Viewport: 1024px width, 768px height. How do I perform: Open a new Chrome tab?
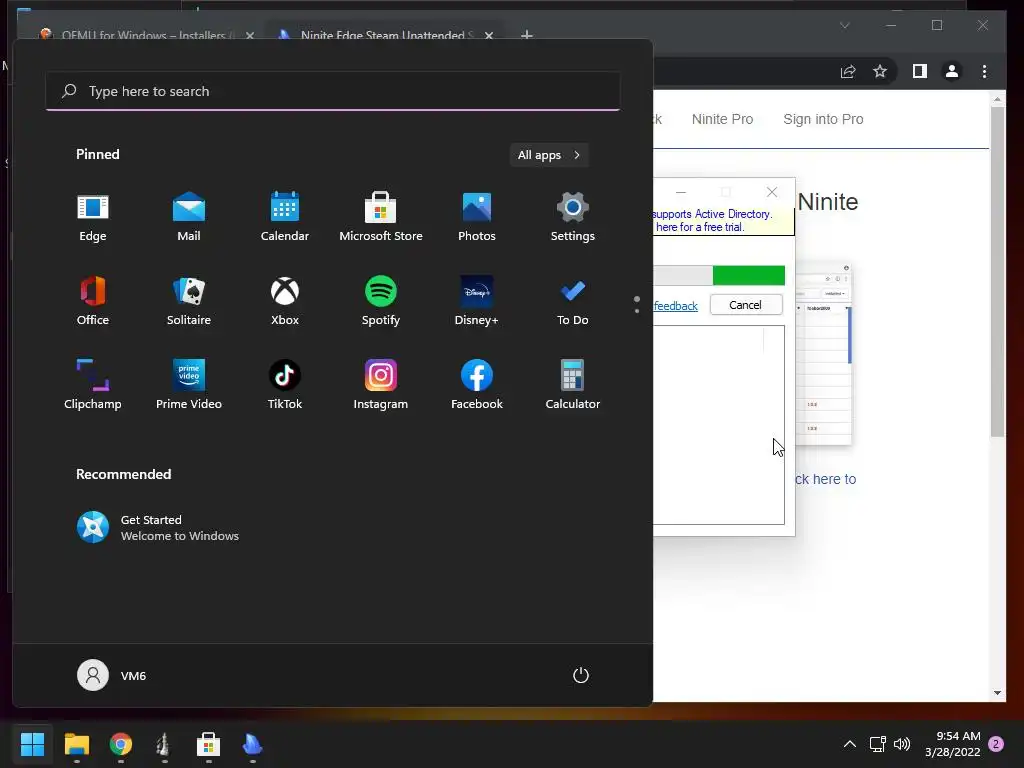(x=527, y=35)
